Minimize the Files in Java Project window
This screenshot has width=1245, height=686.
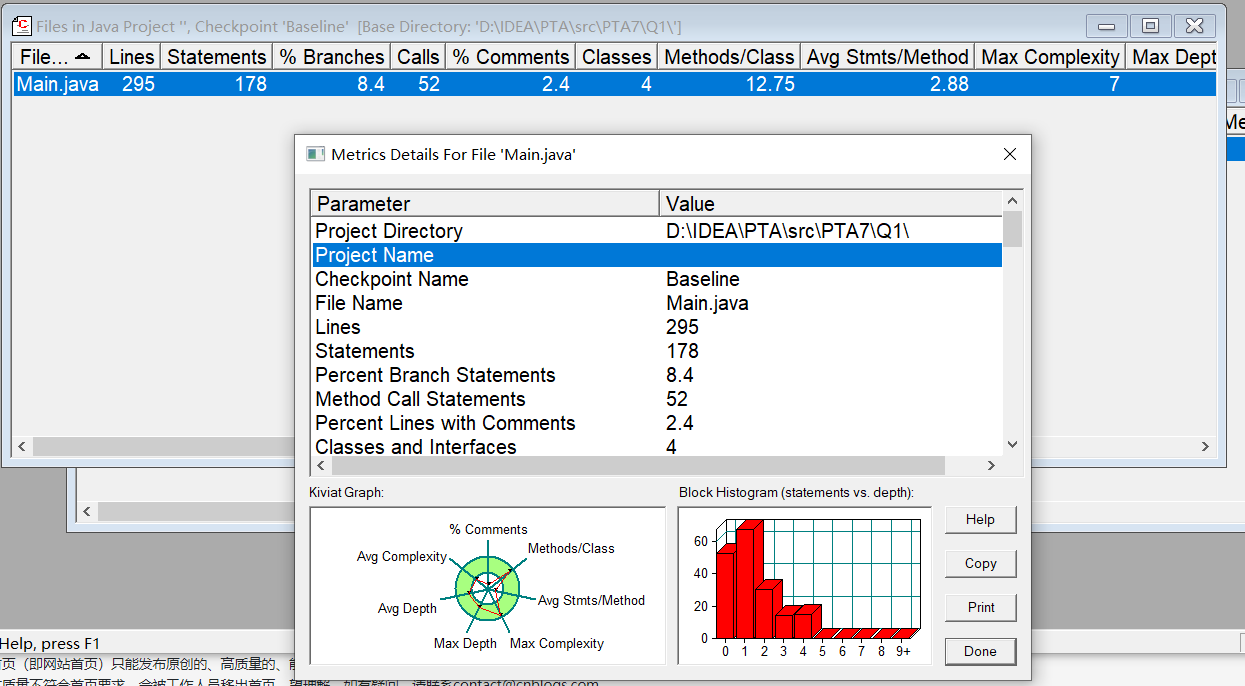click(x=1107, y=26)
